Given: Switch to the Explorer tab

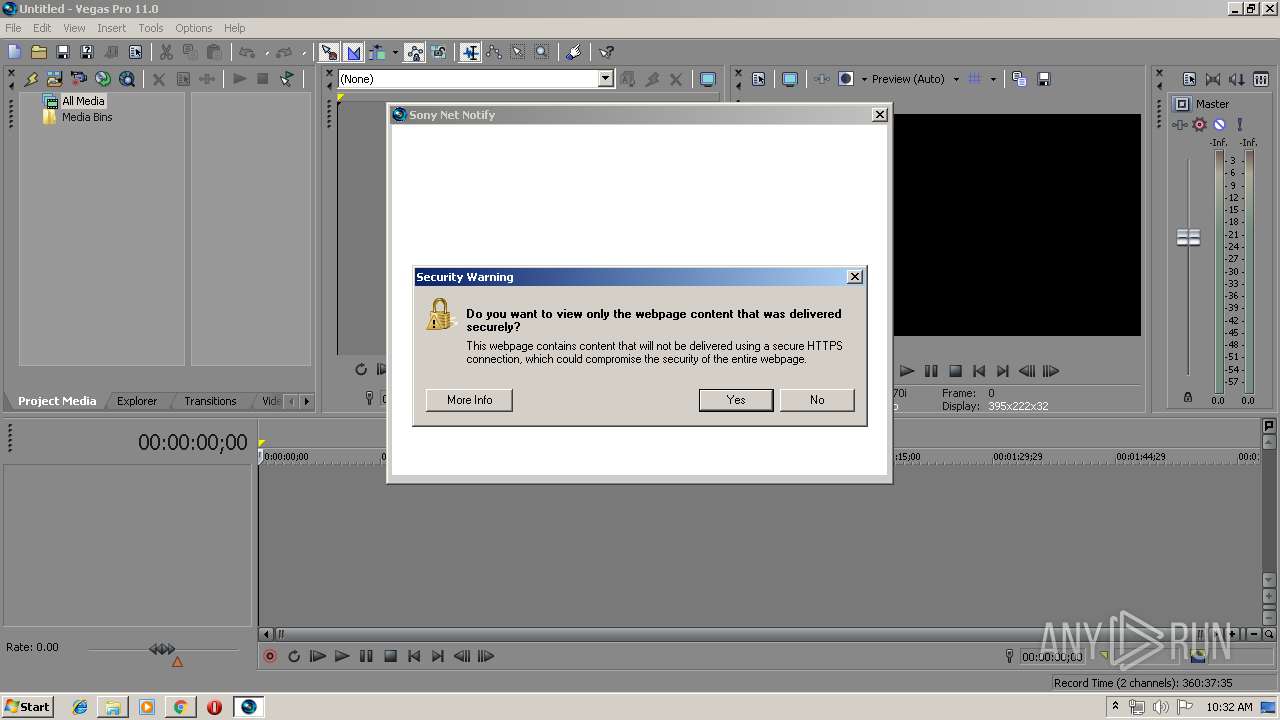Looking at the screenshot, I should (137, 401).
